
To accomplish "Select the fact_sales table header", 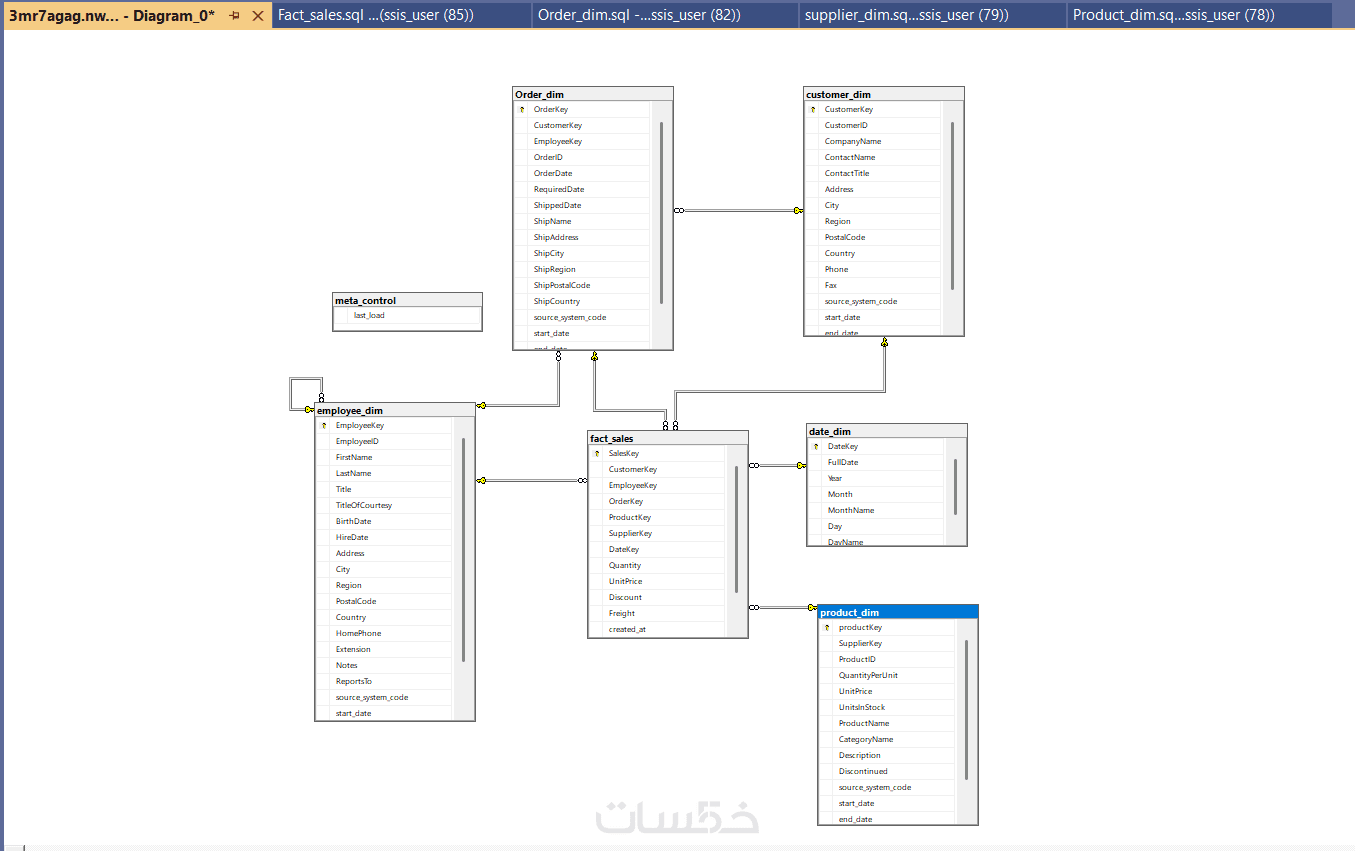I will click(x=668, y=438).
